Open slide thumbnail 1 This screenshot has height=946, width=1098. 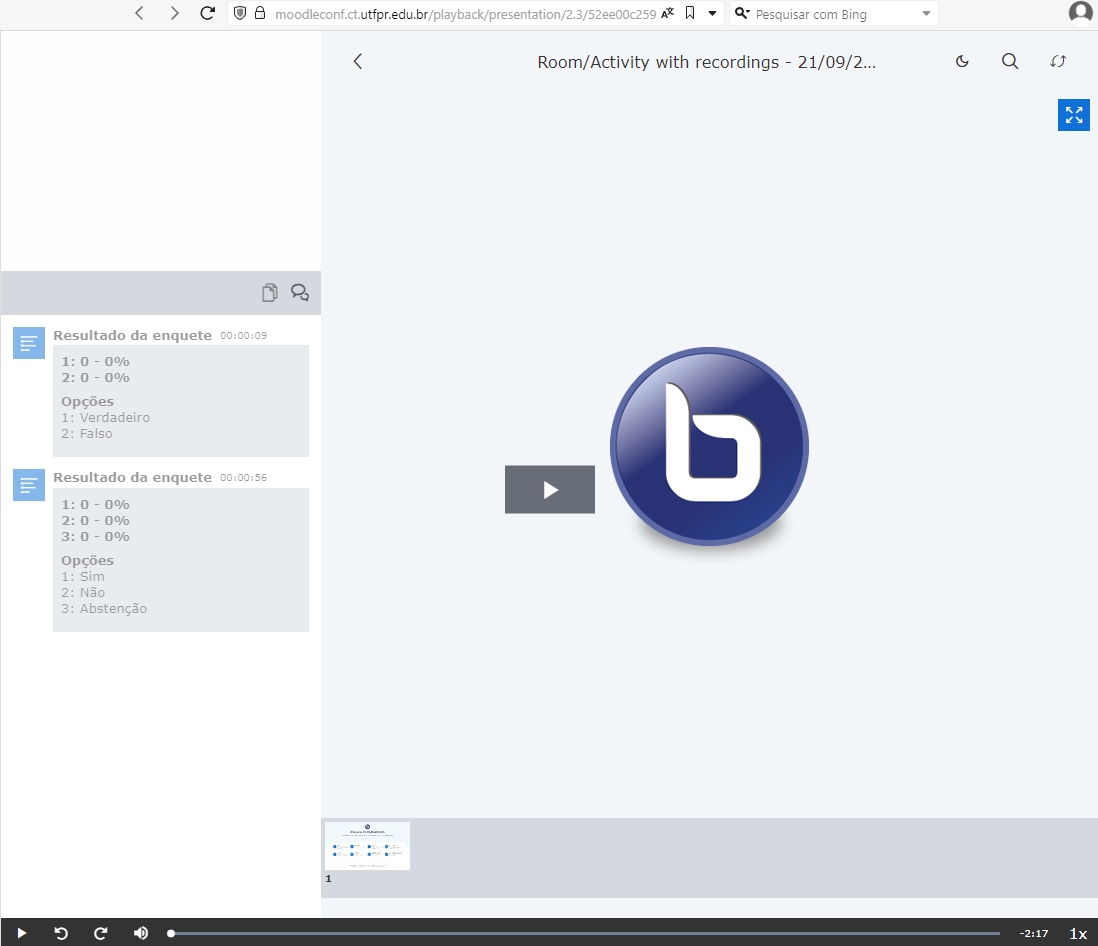(367, 846)
